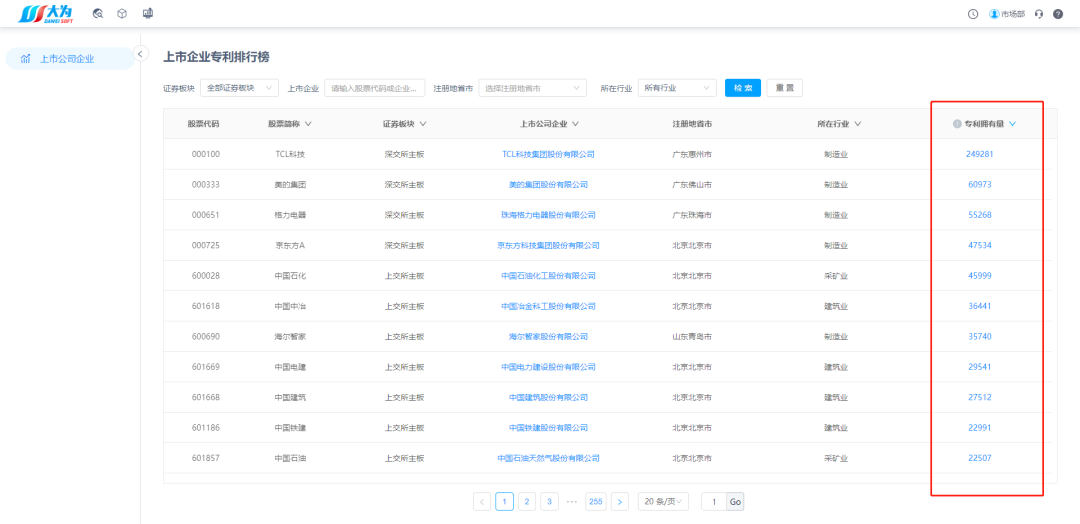Open the customer support headset icon

(x=1039, y=14)
